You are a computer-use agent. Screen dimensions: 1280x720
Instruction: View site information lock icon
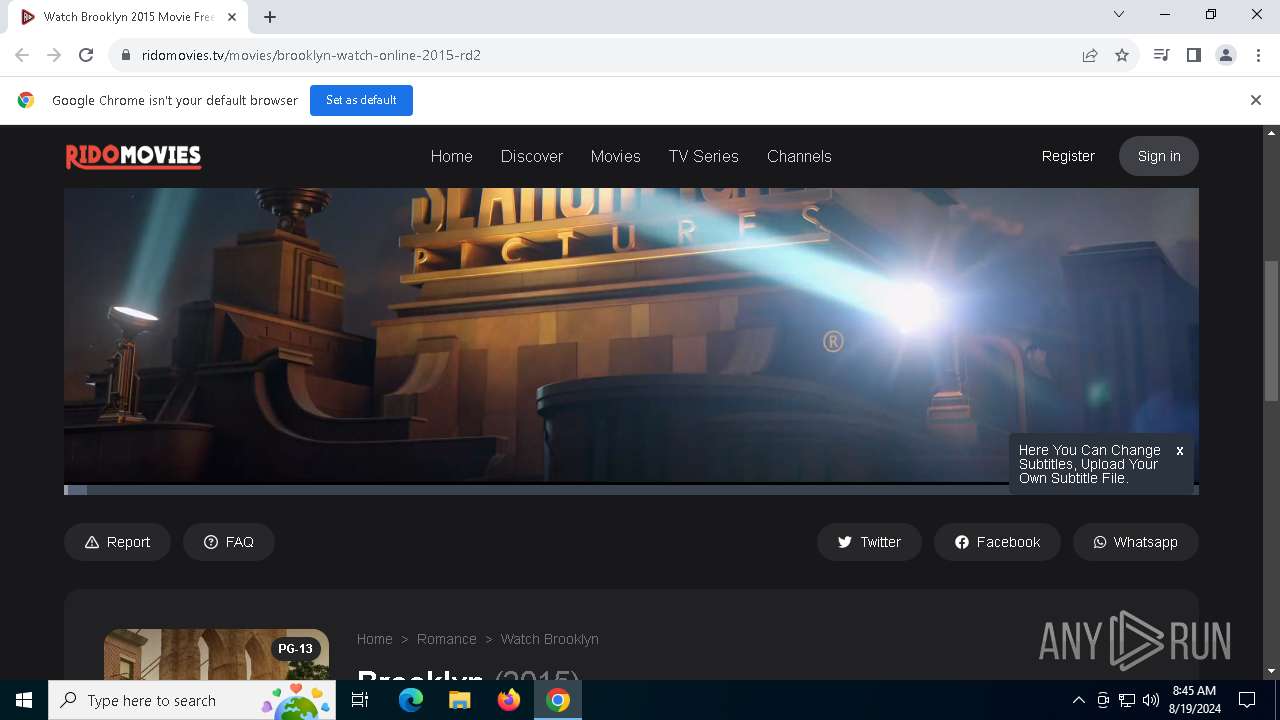coord(125,55)
